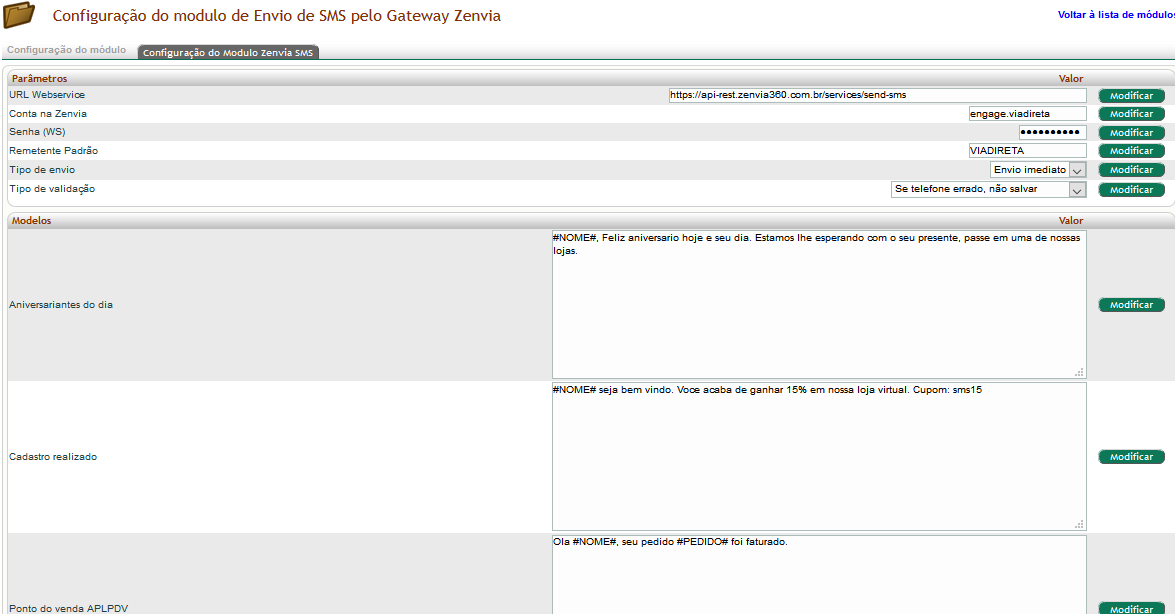This screenshot has height=614, width=1175.
Task: Click the Tipo de envio label
Action: pyautogui.click(x=42, y=170)
